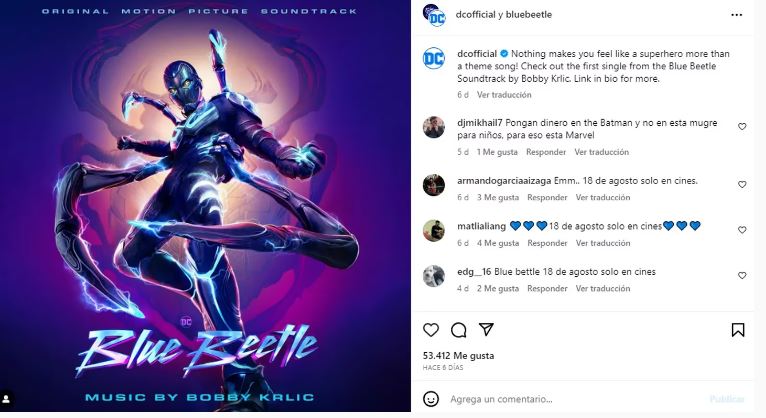Open the bluebeetle profile link in header

coord(529,15)
